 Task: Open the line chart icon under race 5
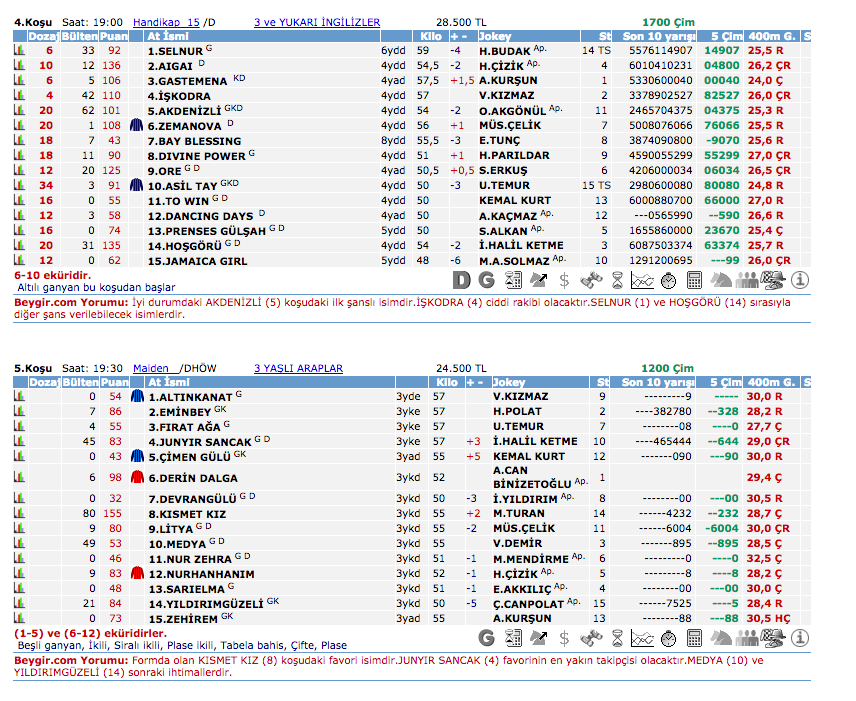pyautogui.click(x=643, y=637)
